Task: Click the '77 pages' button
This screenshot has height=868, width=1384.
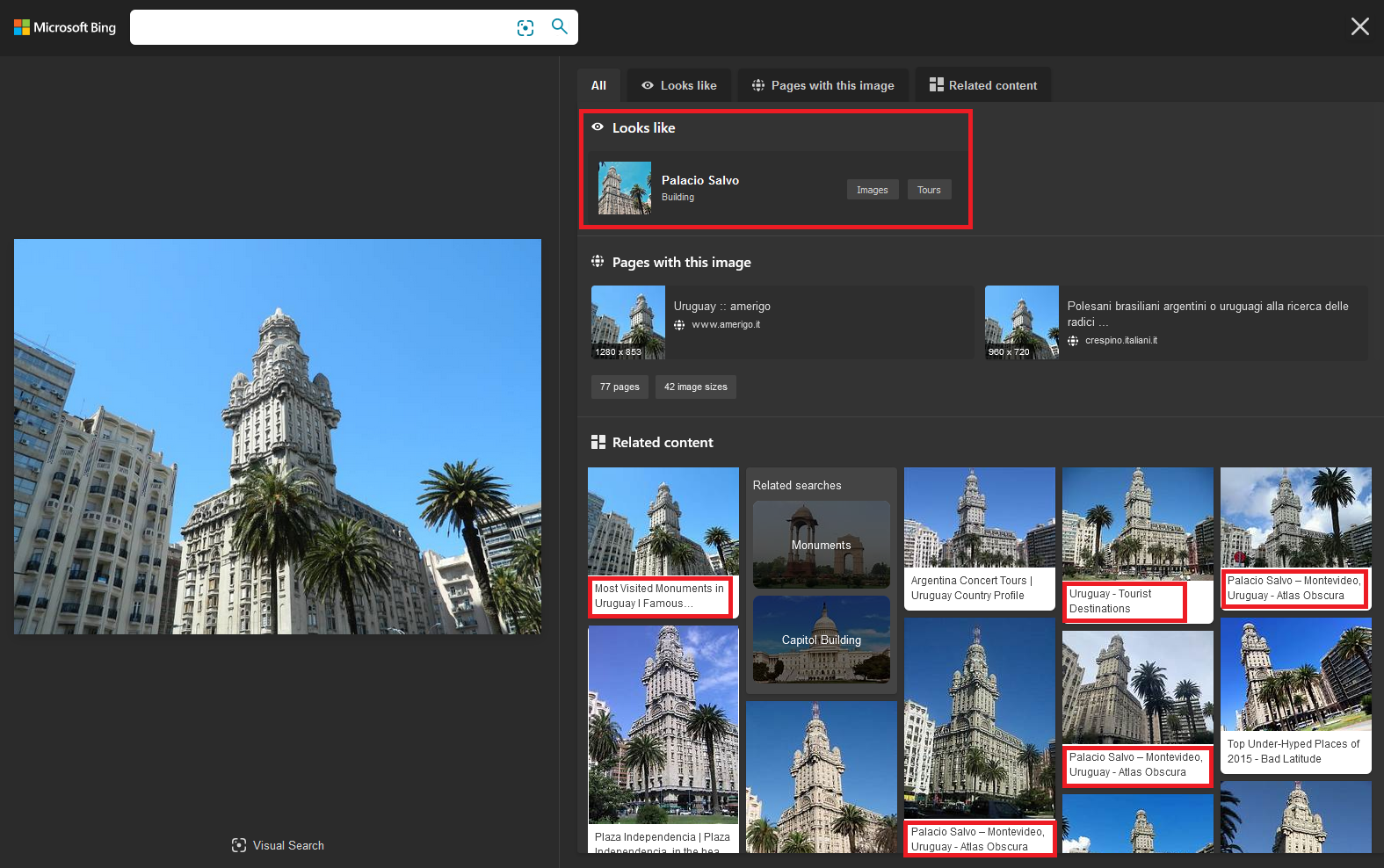Action: tap(620, 387)
